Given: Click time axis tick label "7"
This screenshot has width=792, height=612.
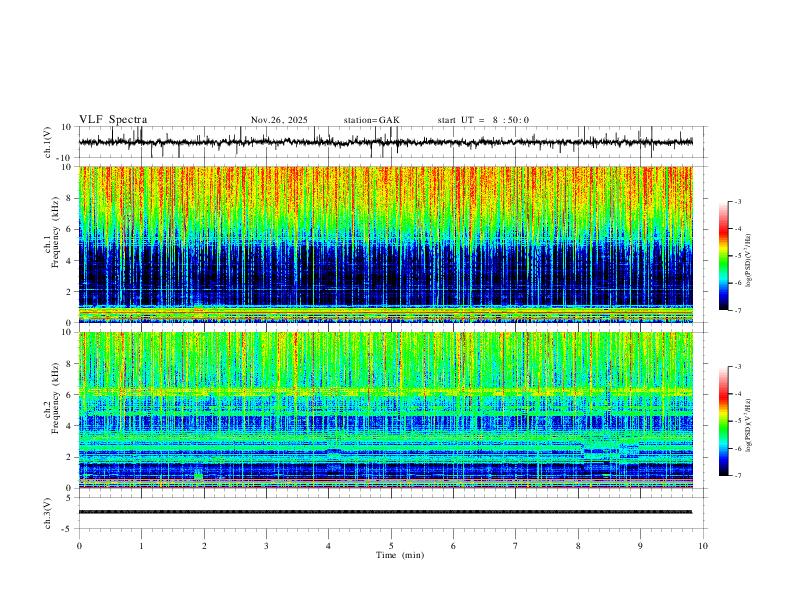Looking at the screenshot, I should pyautogui.click(x=516, y=546).
